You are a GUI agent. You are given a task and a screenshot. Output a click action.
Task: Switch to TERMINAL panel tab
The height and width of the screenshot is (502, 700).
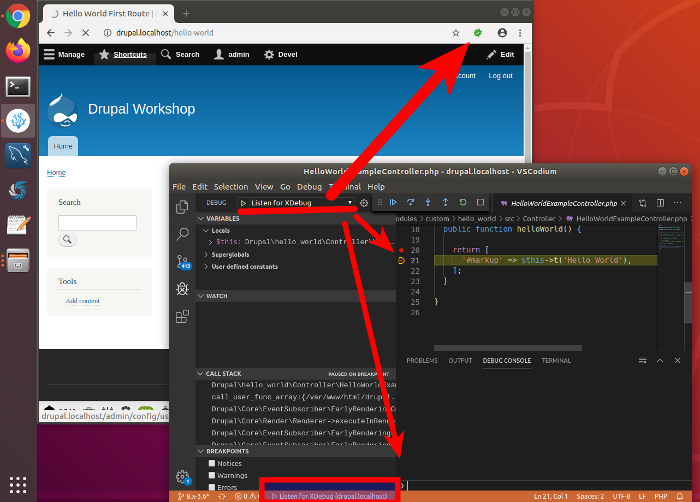point(556,360)
